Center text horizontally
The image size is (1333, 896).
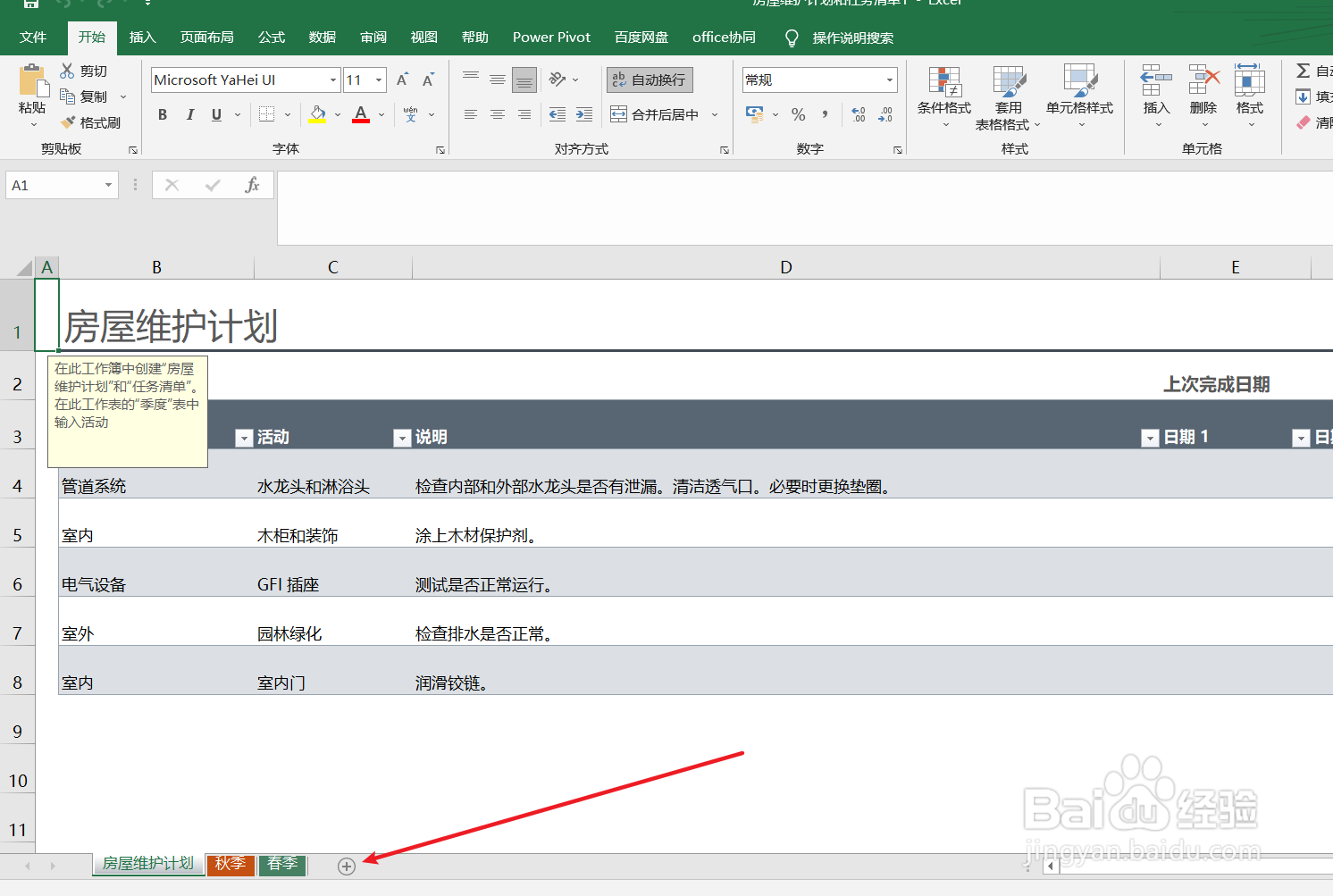[x=498, y=114]
